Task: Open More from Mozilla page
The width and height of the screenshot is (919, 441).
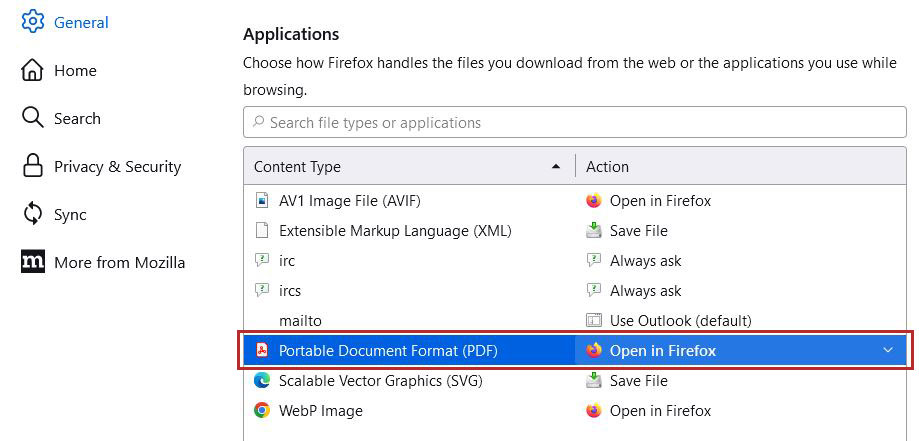Action: (119, 262)
